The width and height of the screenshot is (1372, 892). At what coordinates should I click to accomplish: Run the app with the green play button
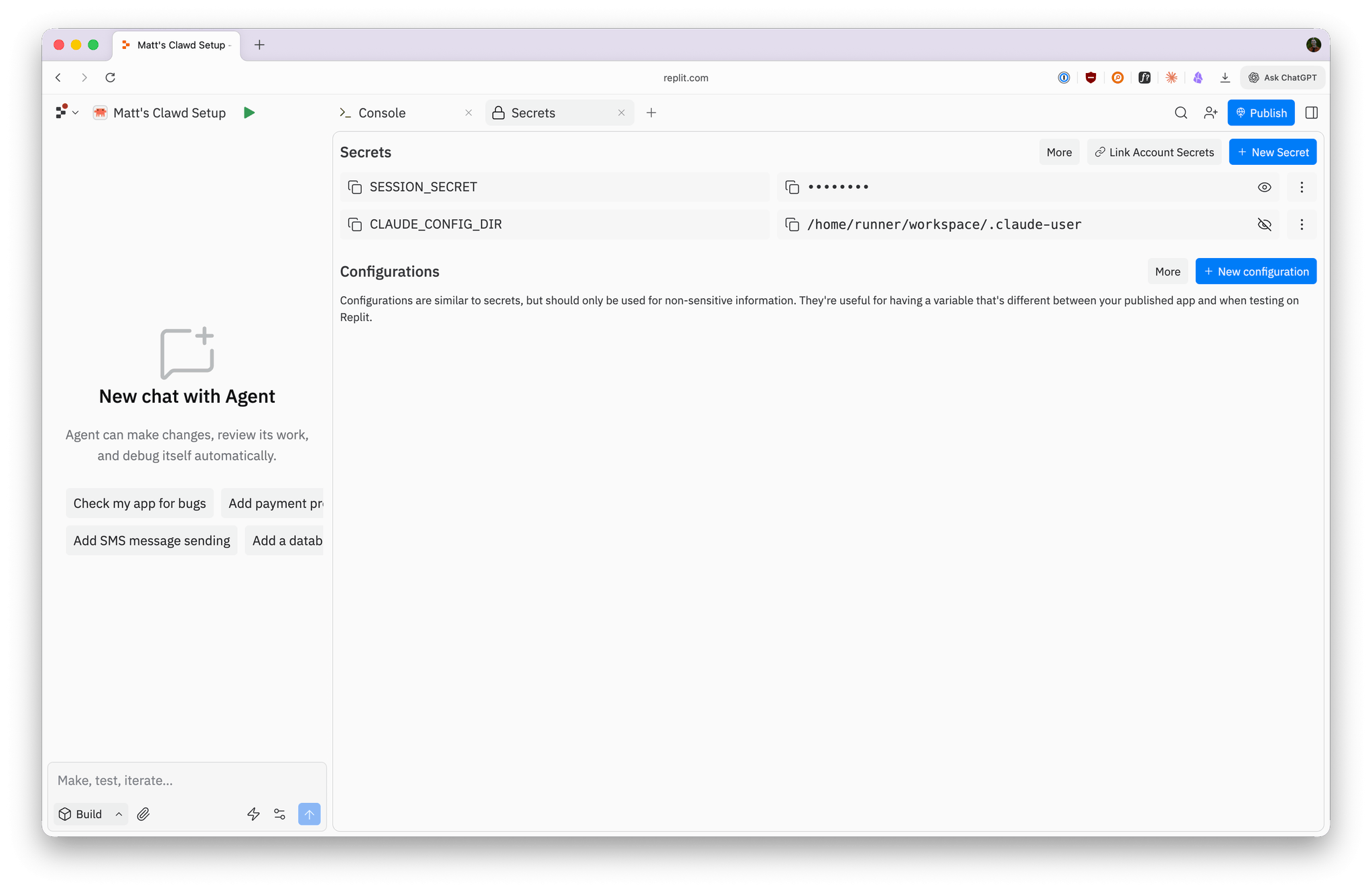pyautogui.click(x=249, y=113)
